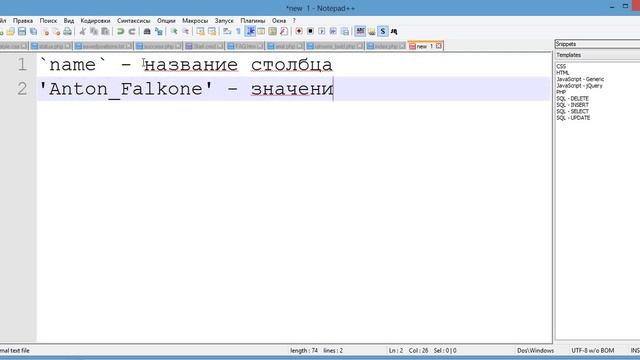Toggle the Snippets S plugin icon
The height and width of the screenshot is (360, 640).
(382, 31)
